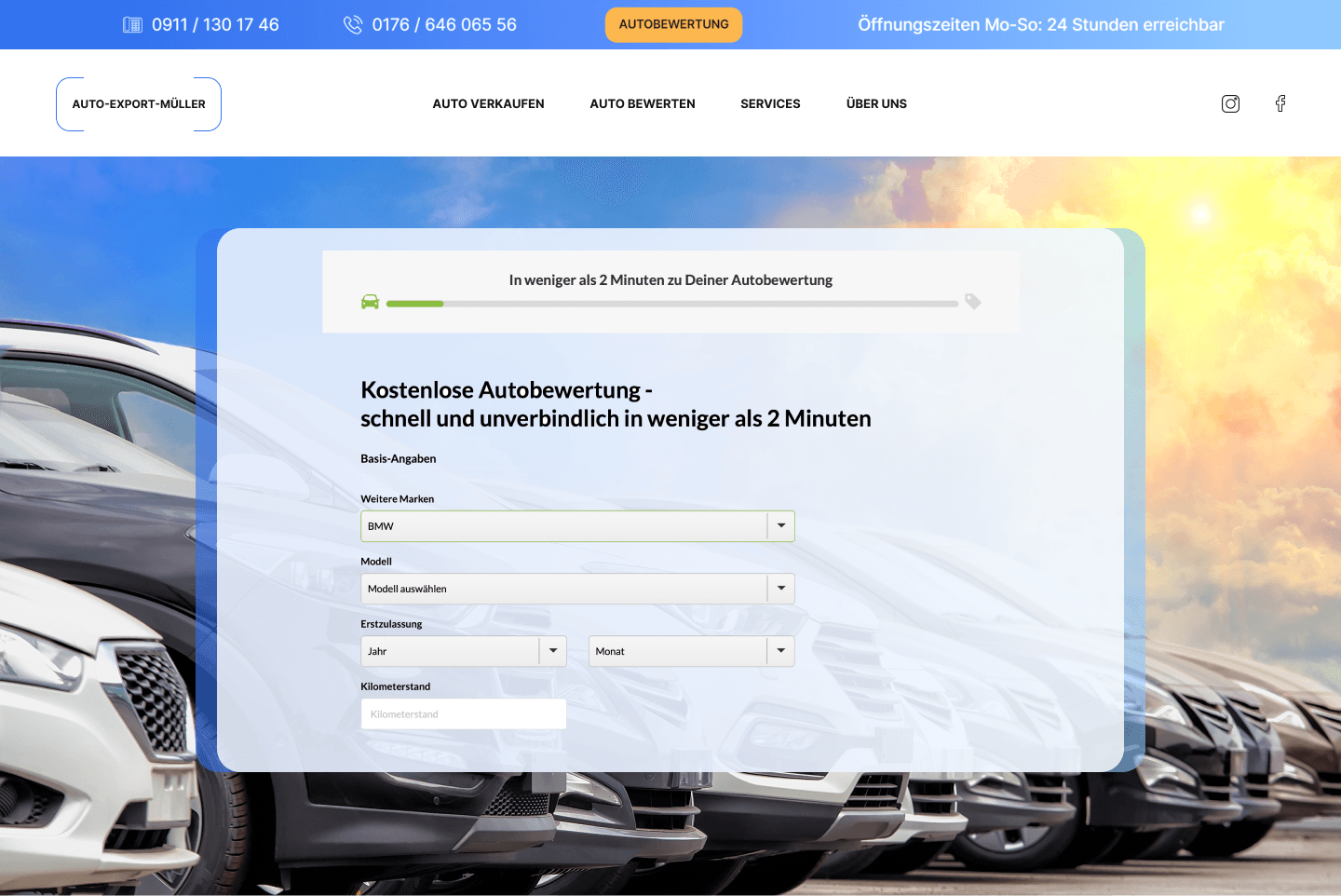The image size is (1341, 896).
Task: Go to the Services menu item
Action: 770,104
